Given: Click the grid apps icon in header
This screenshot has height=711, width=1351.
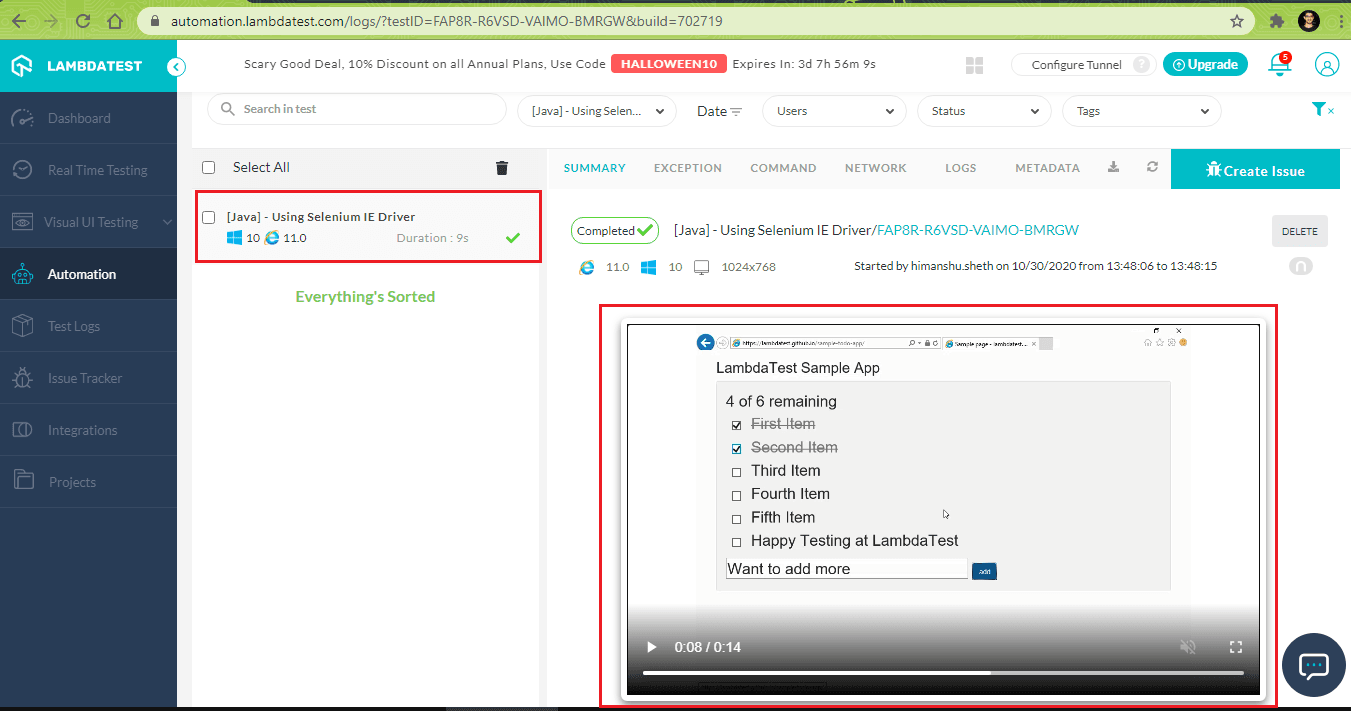Looking at the screenshot, I should 975,66.
